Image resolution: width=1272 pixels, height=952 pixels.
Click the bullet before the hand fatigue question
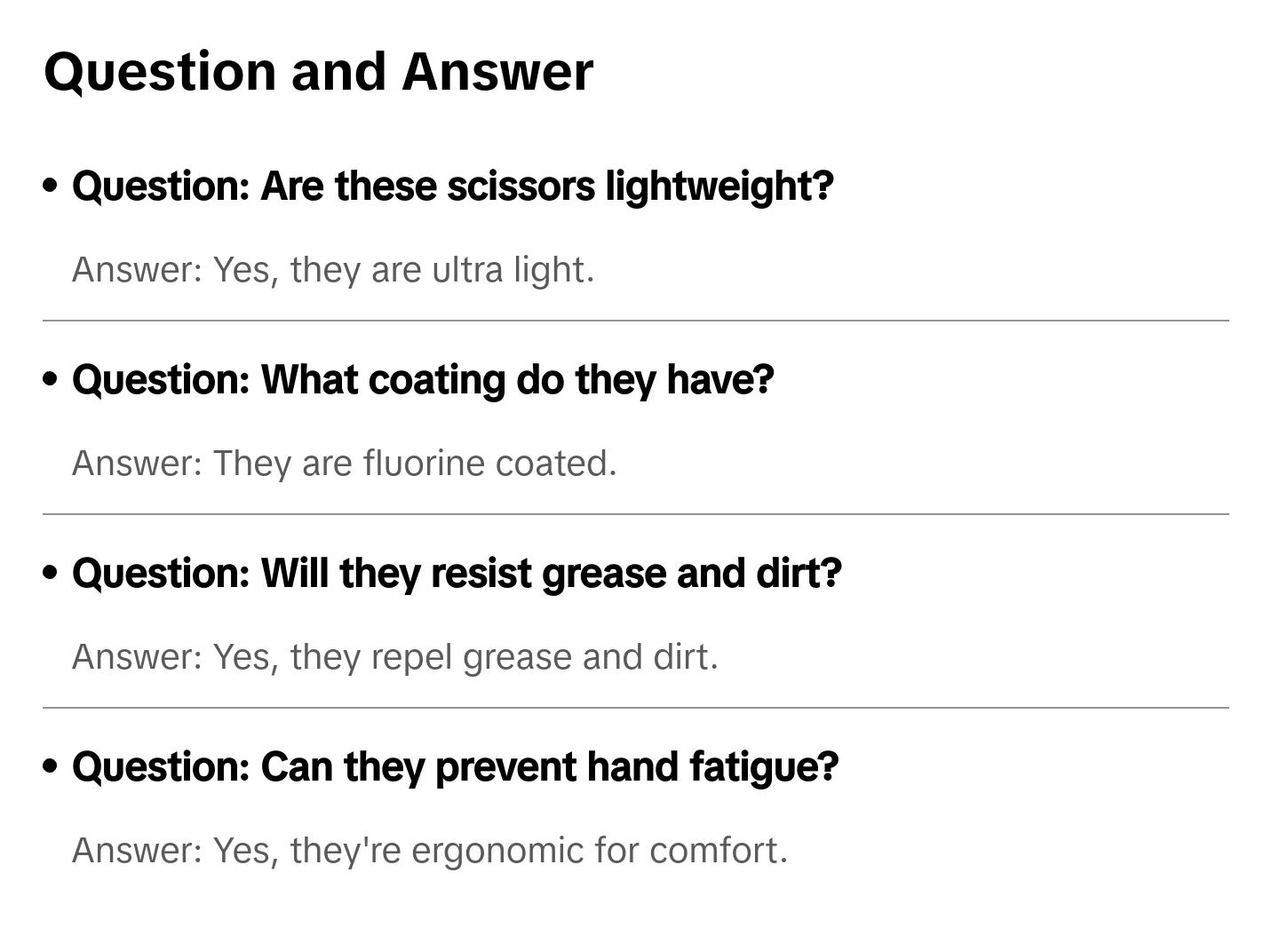click(51, 766)
